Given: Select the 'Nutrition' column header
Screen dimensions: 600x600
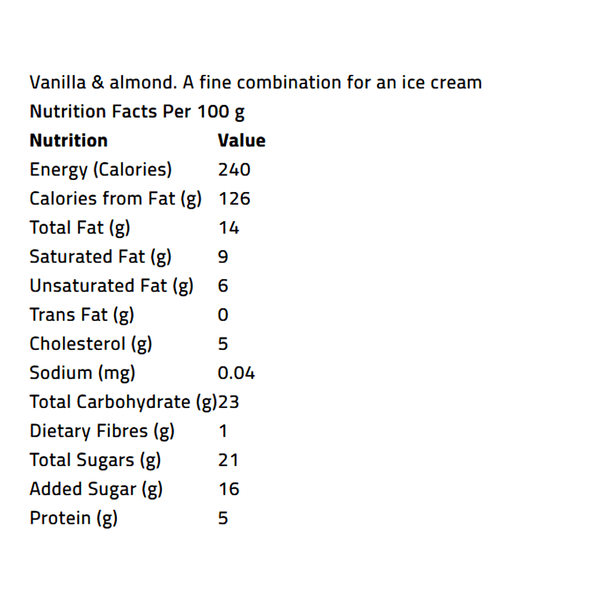Looking at the screenshot, I should [x=68, y=140].
